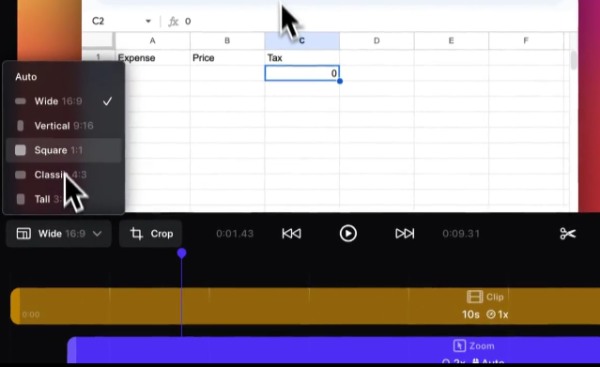Click the Tall option's rectangle icon
600x367 pixels.
[x=20, y=199]
